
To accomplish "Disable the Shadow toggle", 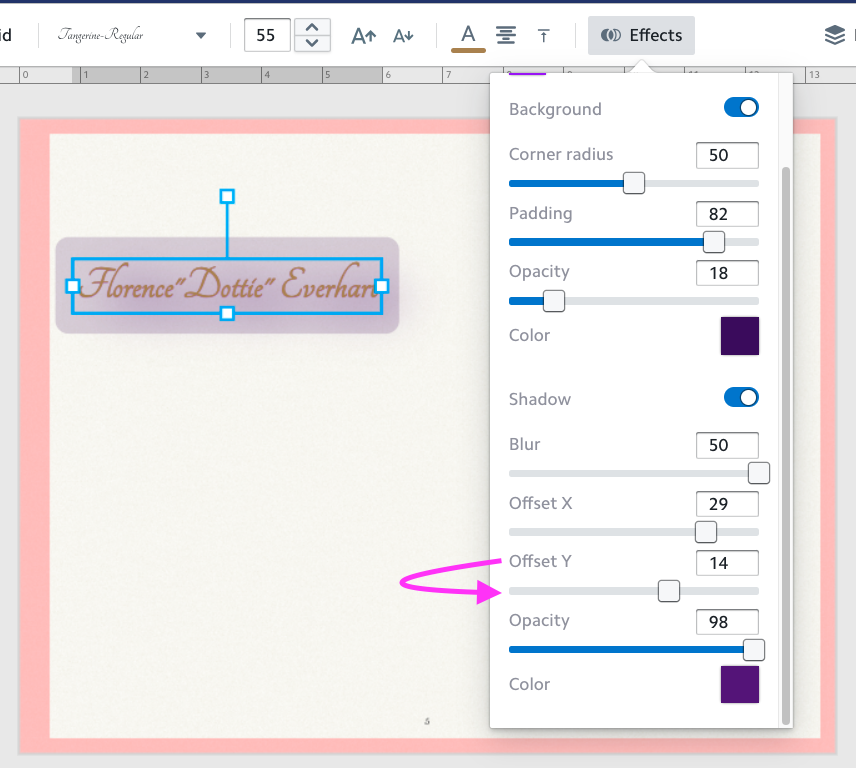I will point(741,398).
